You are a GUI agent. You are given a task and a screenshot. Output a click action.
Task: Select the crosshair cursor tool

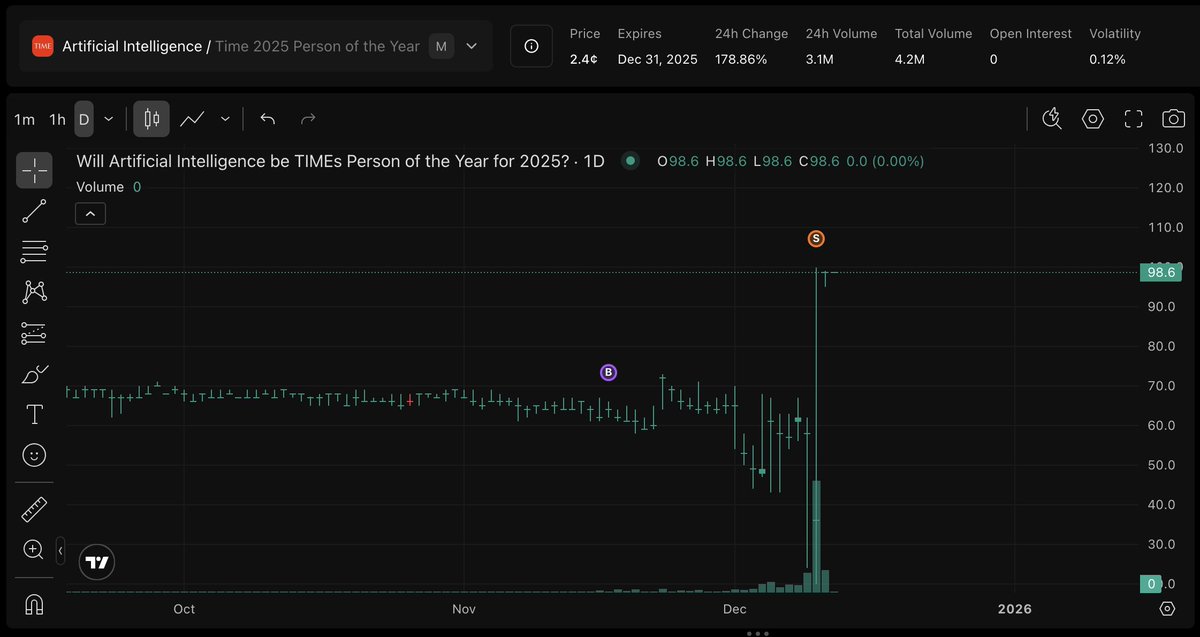point(34,170)
